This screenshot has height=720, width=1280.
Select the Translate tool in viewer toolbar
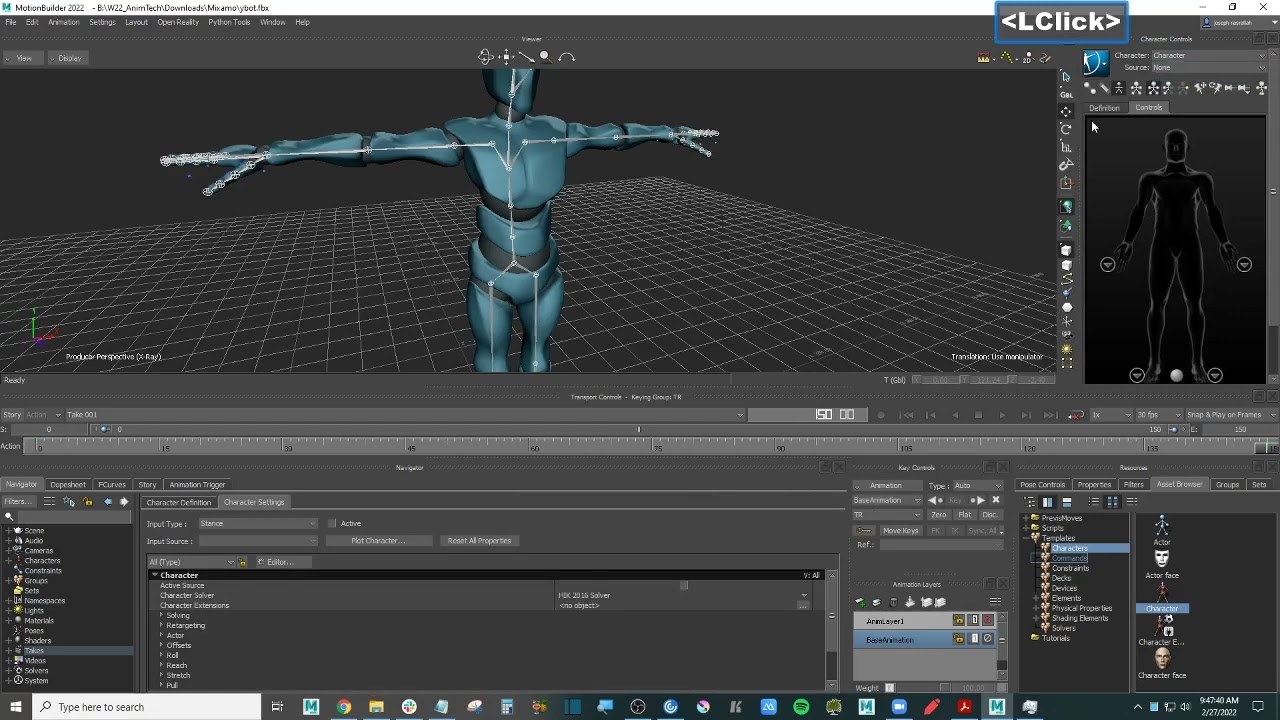pos(1066,111)
